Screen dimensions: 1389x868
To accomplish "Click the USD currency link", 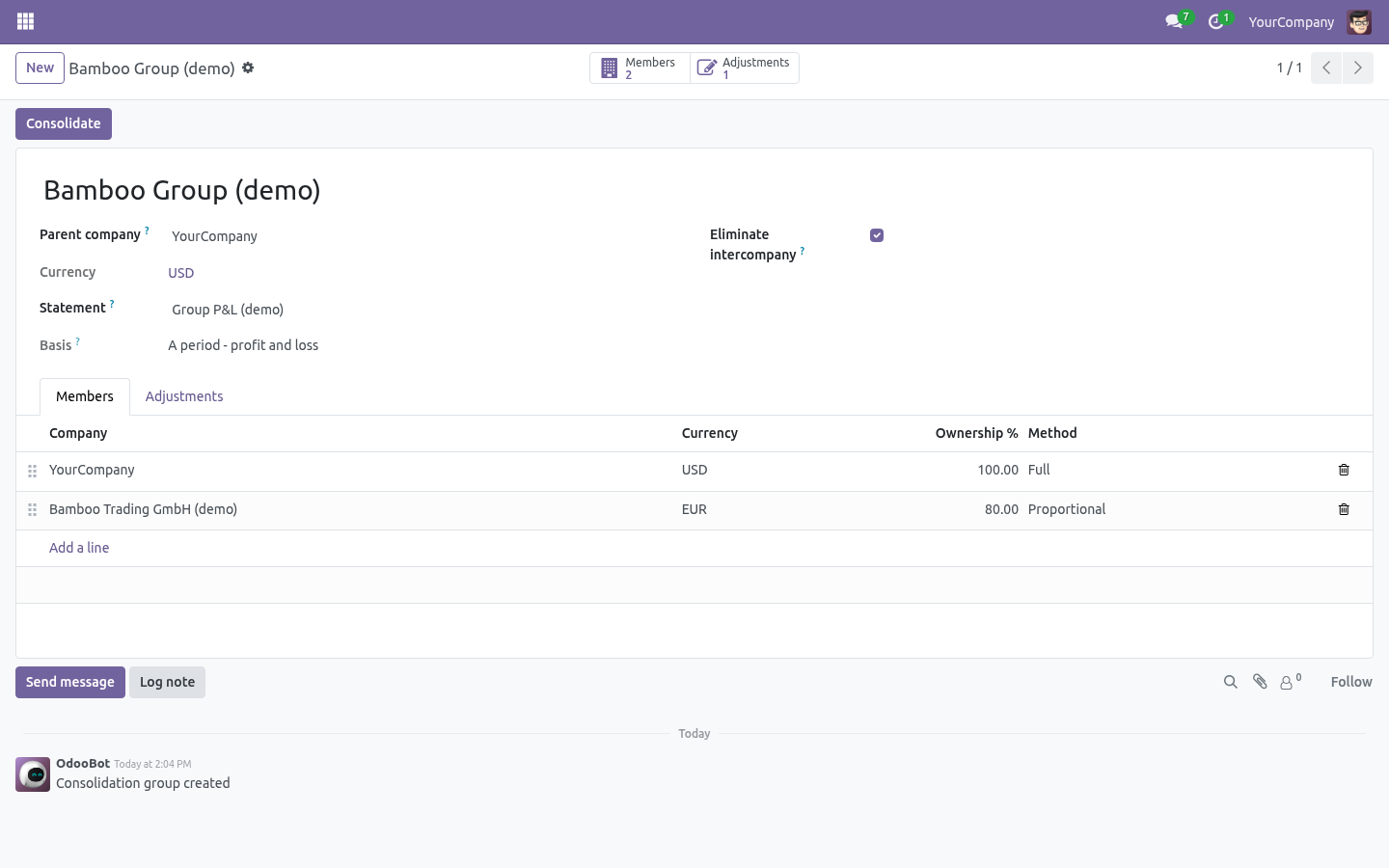I will (x=181, y=273).
